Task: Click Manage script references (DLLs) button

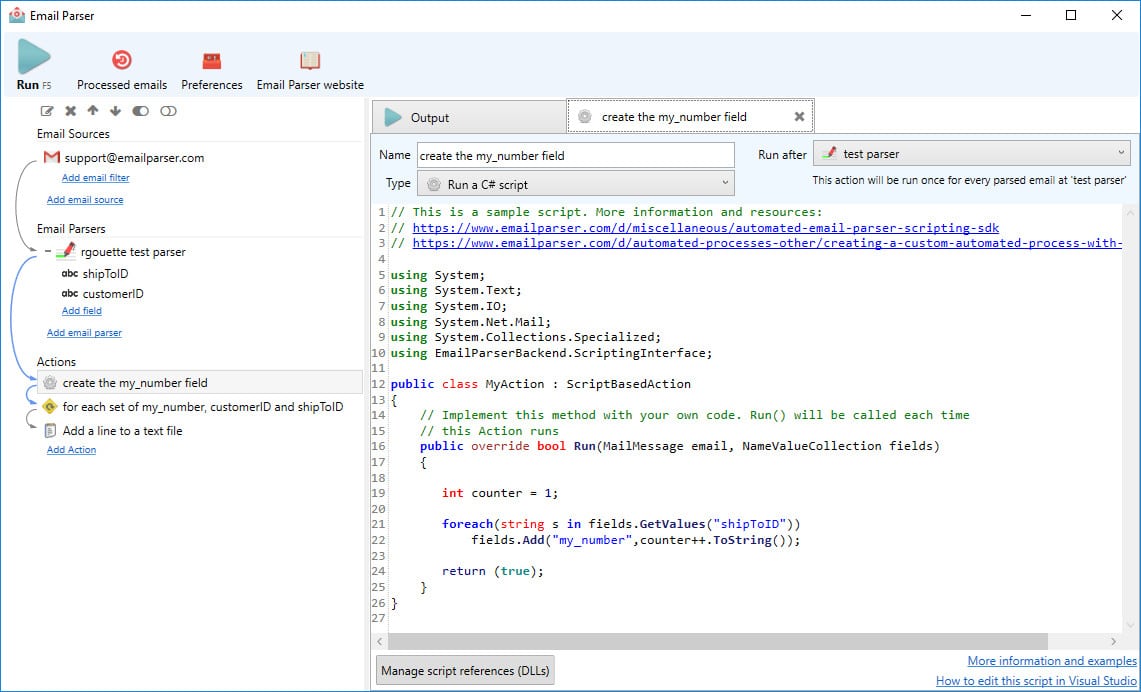Action: click(465, 670)
